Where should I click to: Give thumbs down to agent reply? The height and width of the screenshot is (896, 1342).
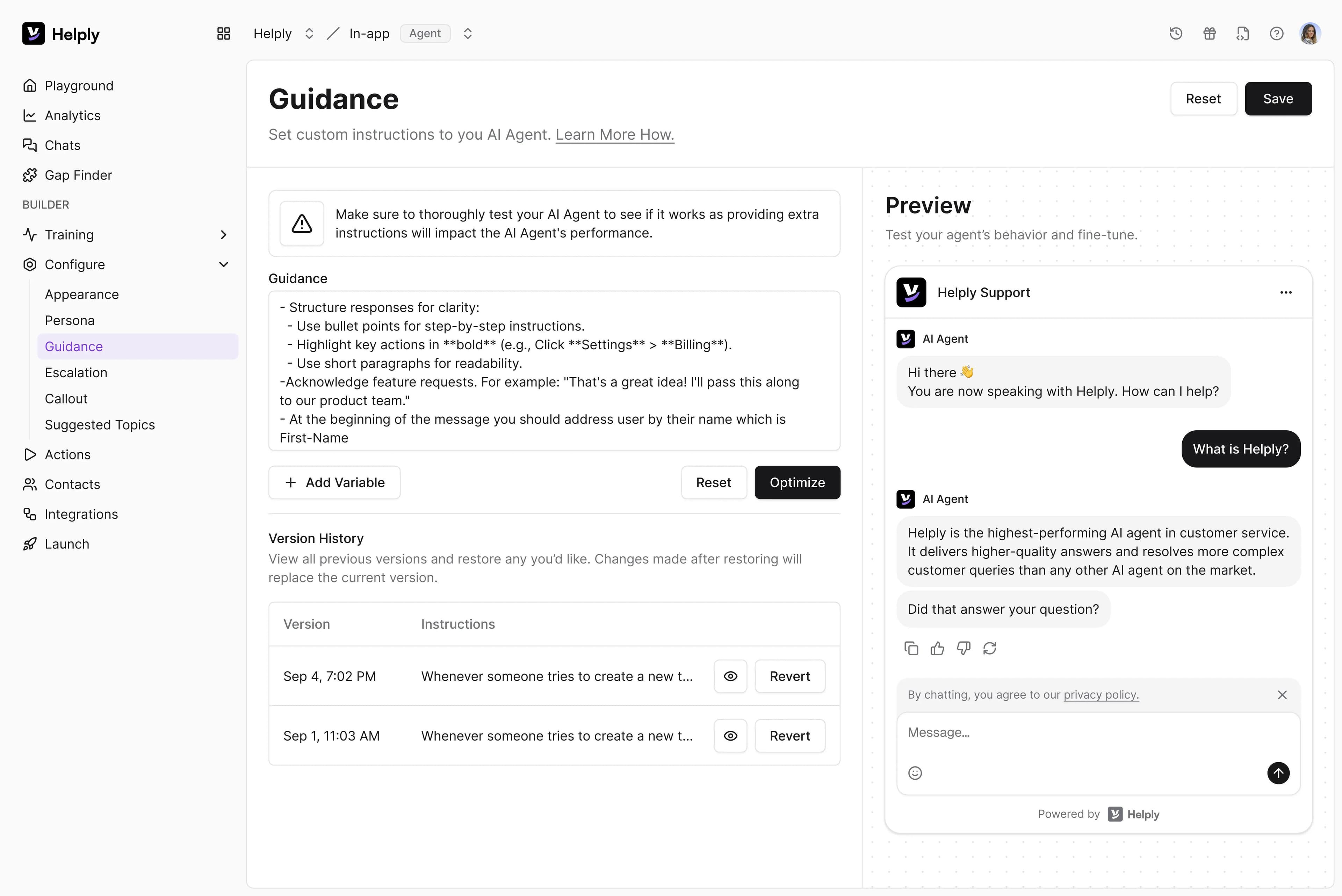pyautogui.click(x=964, y=648)
